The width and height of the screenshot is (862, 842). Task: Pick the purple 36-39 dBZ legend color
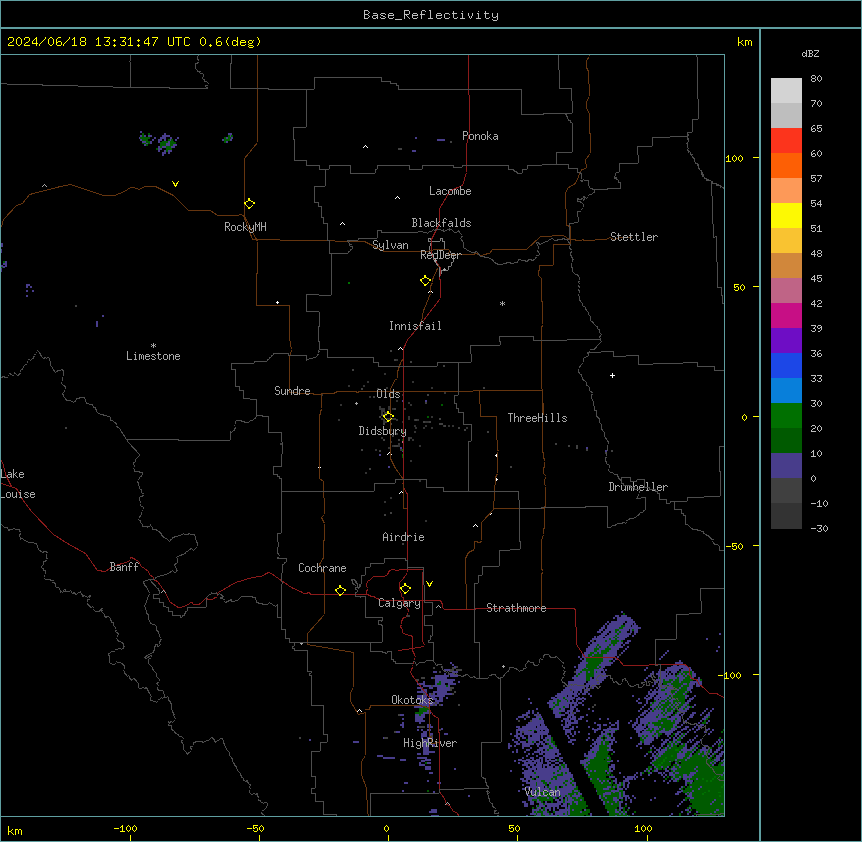click(x=786, y=341)
